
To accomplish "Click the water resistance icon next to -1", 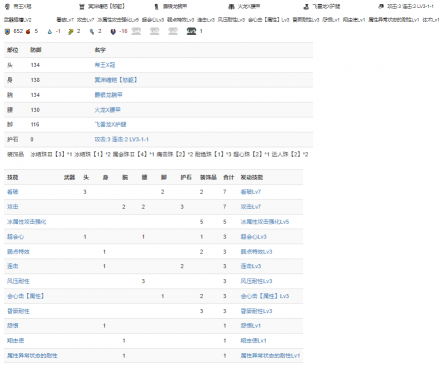I will click(50, 31).
